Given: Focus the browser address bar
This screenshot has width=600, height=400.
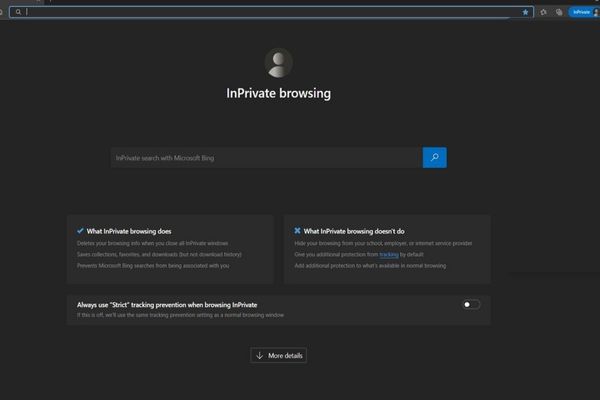Looking at the screenshot, I should [271, 12].
